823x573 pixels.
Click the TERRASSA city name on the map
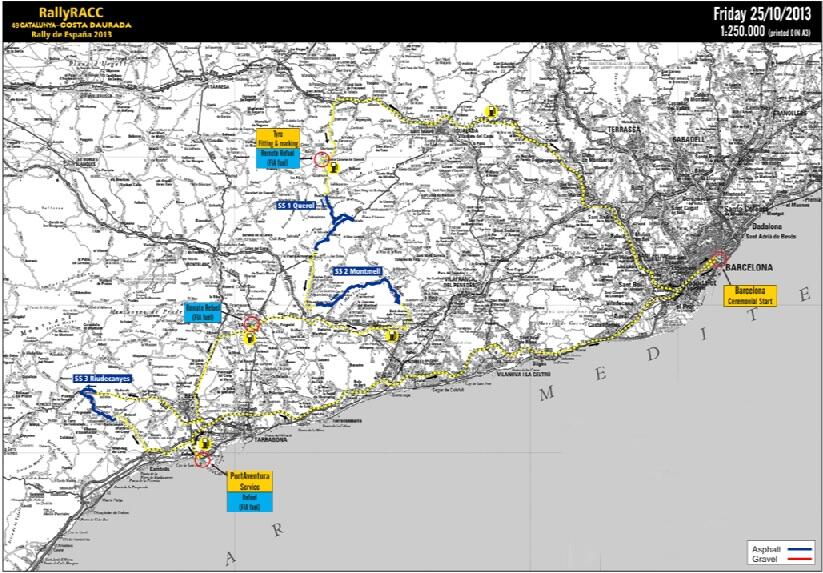pyautogui.click(x=625, y=129)
